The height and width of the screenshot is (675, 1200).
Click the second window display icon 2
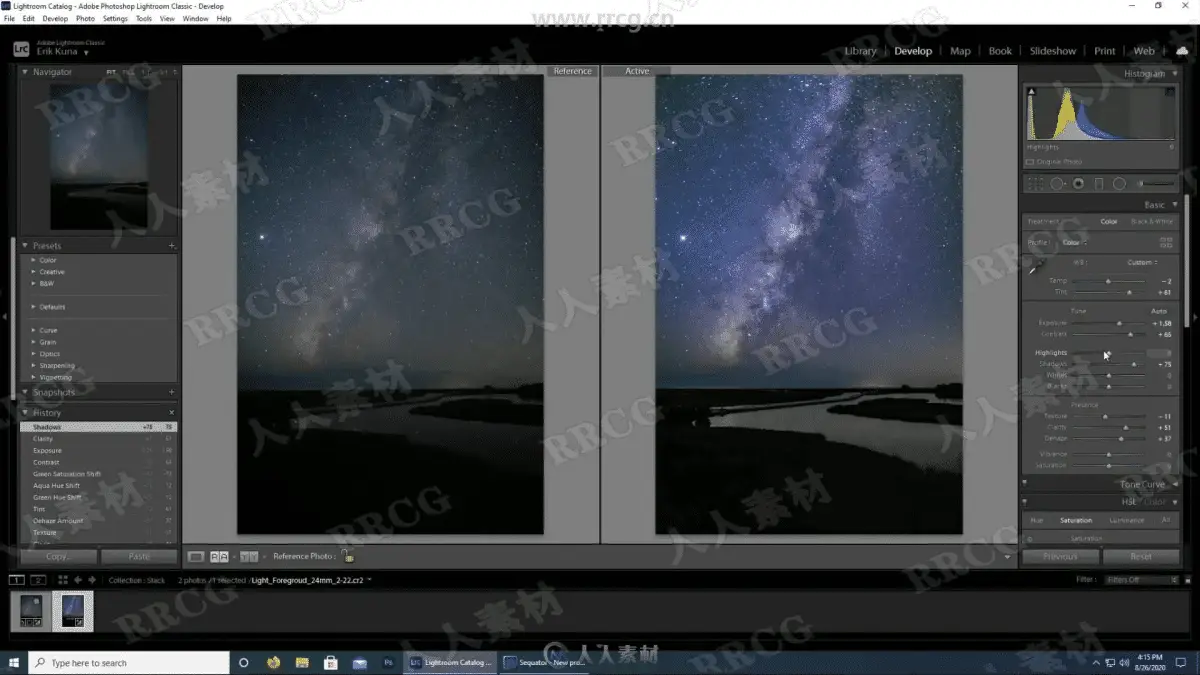click(x=38, y=580)
